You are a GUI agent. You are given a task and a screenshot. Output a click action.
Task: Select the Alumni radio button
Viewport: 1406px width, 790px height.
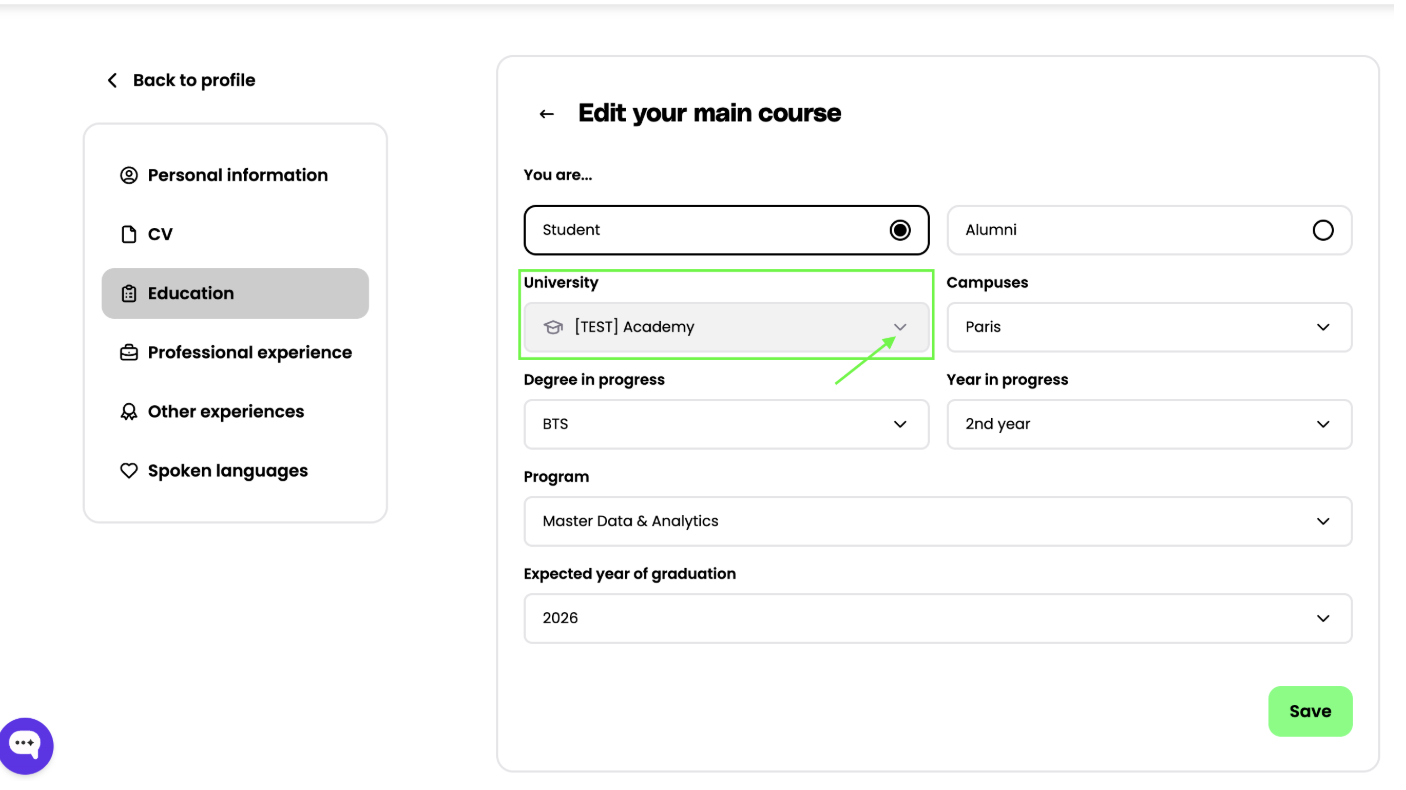coord(1322,230)
